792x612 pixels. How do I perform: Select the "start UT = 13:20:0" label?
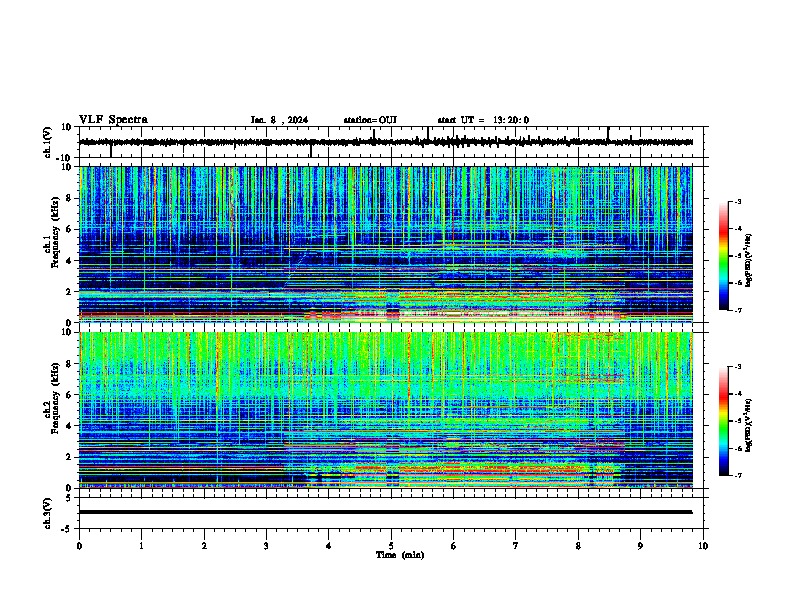tap(483, 120)
